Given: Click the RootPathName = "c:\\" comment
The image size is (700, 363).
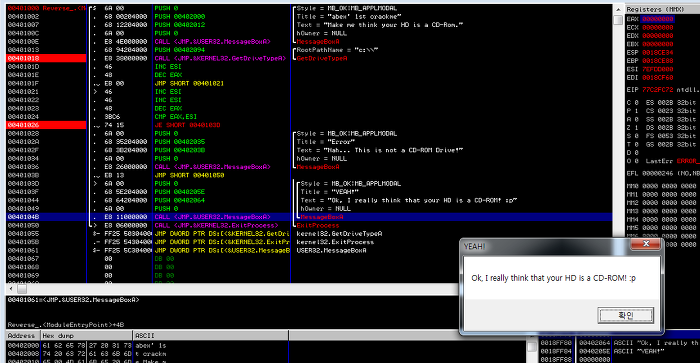Looking at the screenshot, I should [338, 50].
